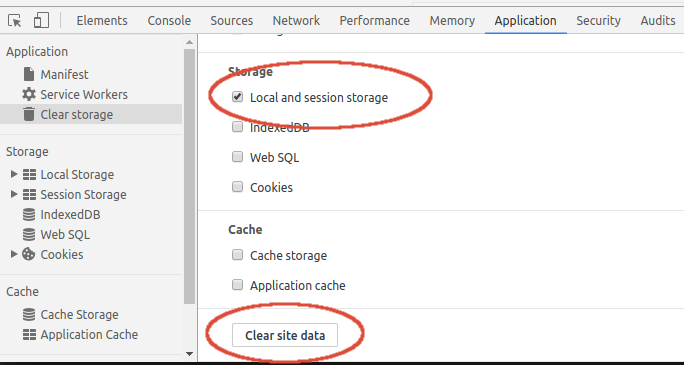Click the Clear storage trash icon
This screenshot has width=684, height=365.
pos(29,114)
